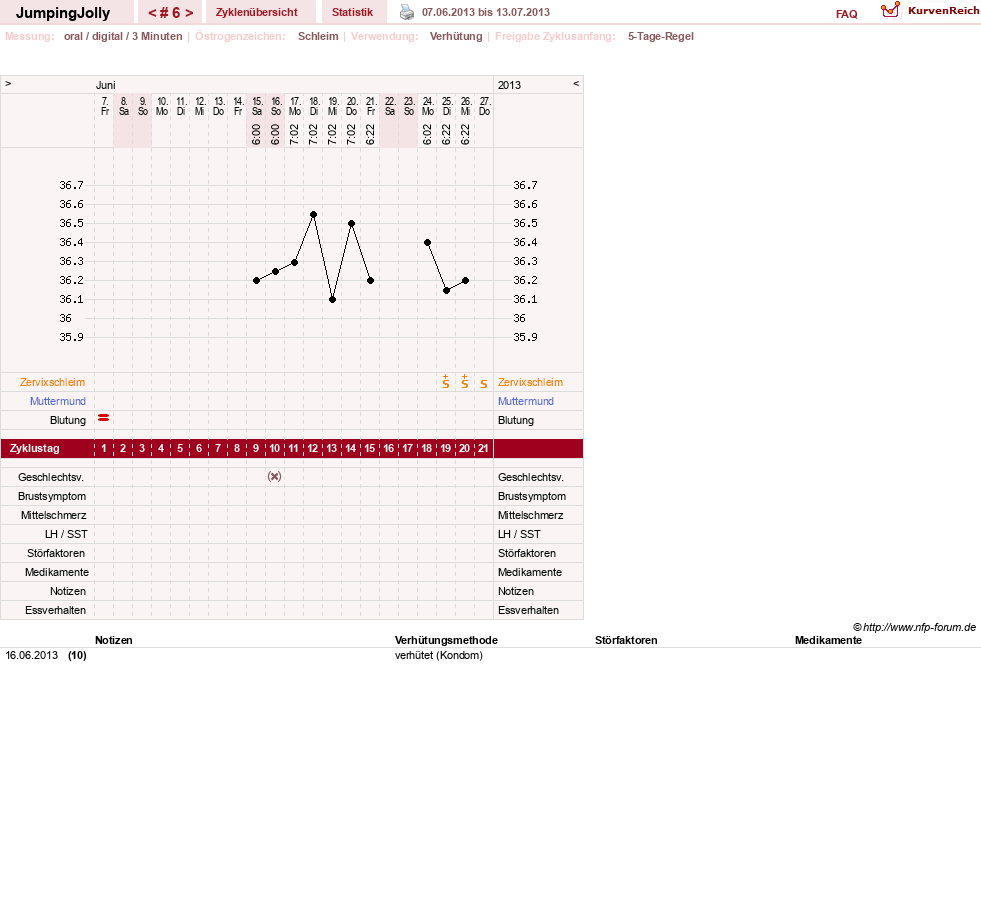Viewport: 981px width, 899px height.
Task: Click the left Muttermund row label
Action: click(x=58, y=401)
